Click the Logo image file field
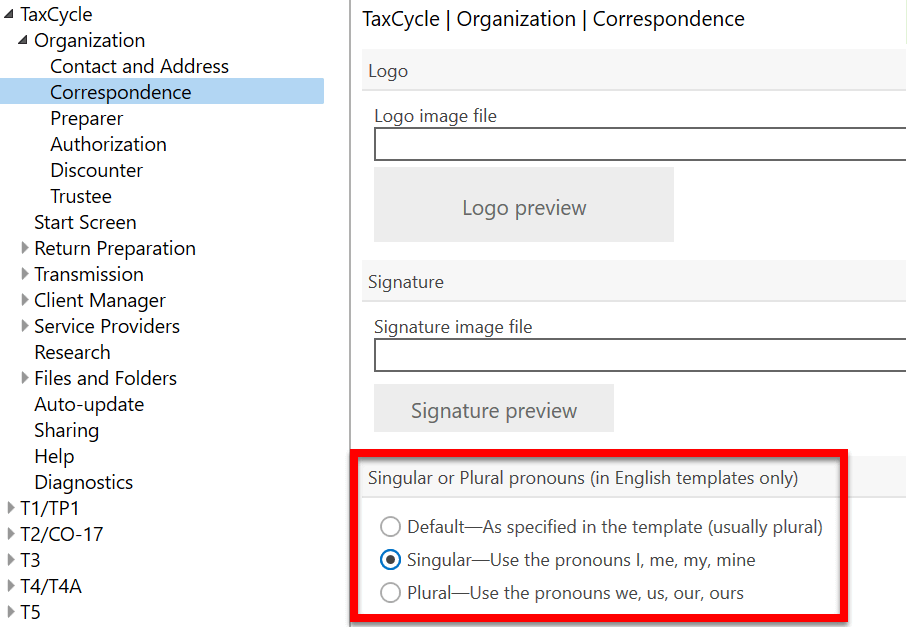This screenshot has width=907, height=627. pyautogui.click(x=640, y=145)
